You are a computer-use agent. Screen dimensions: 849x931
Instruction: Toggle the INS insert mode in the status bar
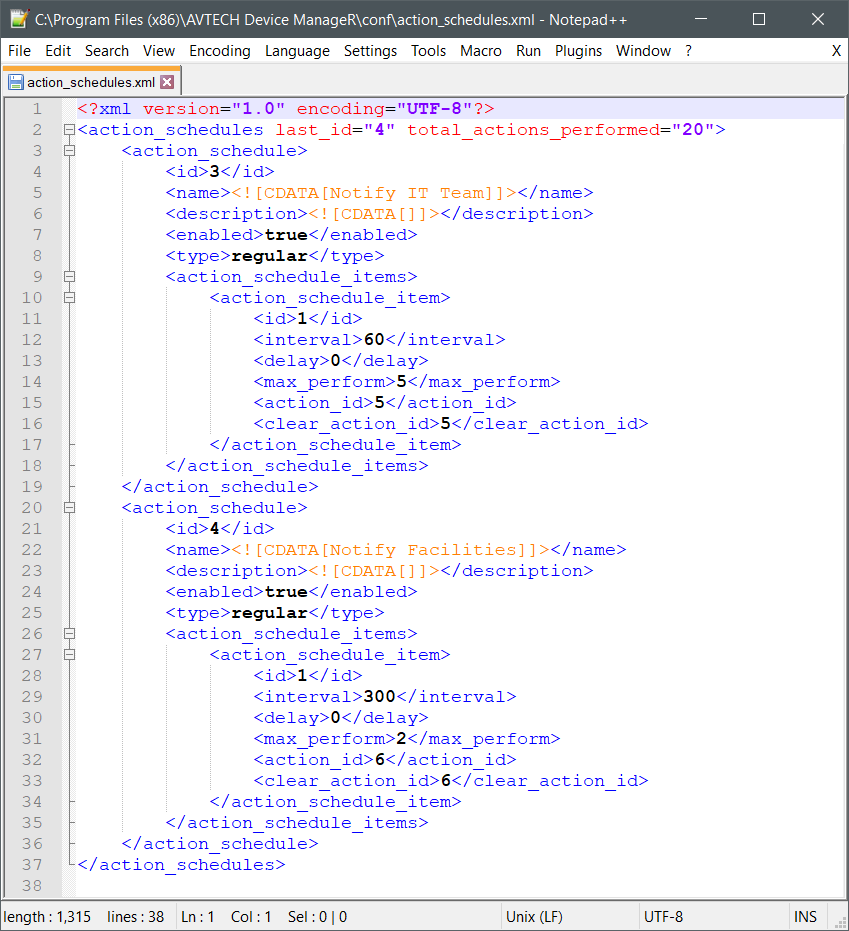805,916
